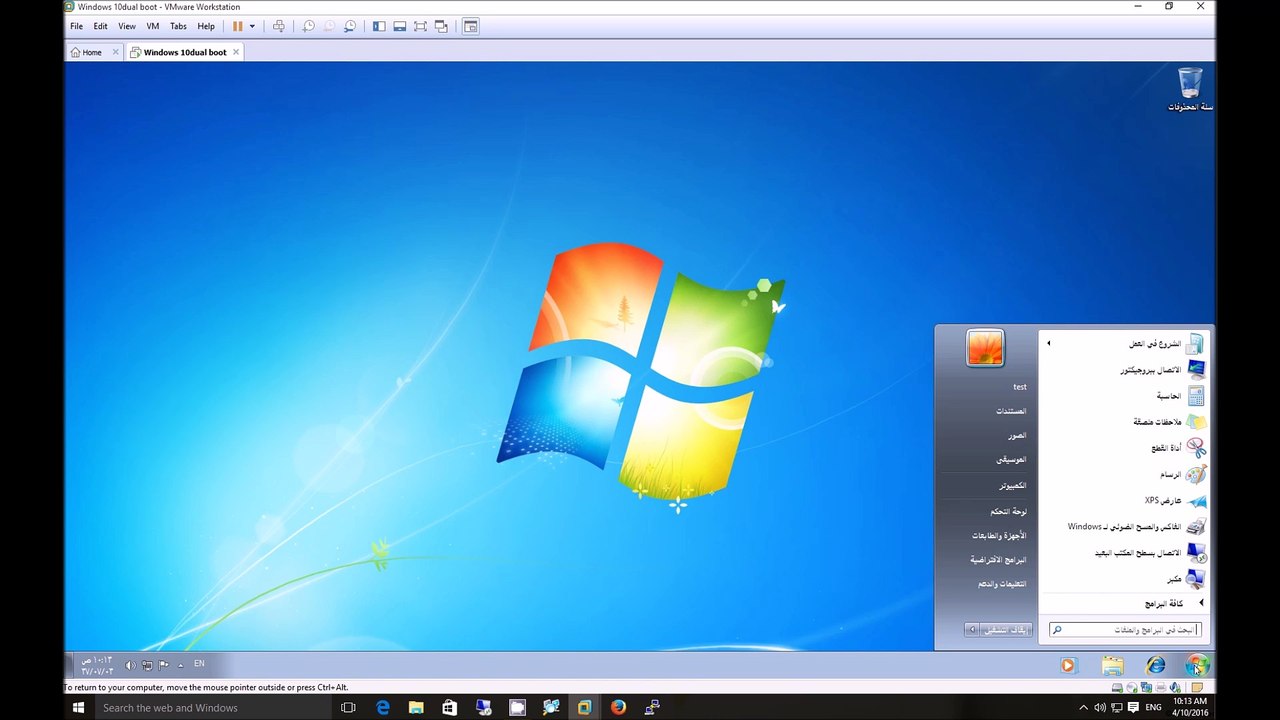Open the View menu in VMware
The height and width of the screenshot is (720, 1280).
[x=127, y=26]
